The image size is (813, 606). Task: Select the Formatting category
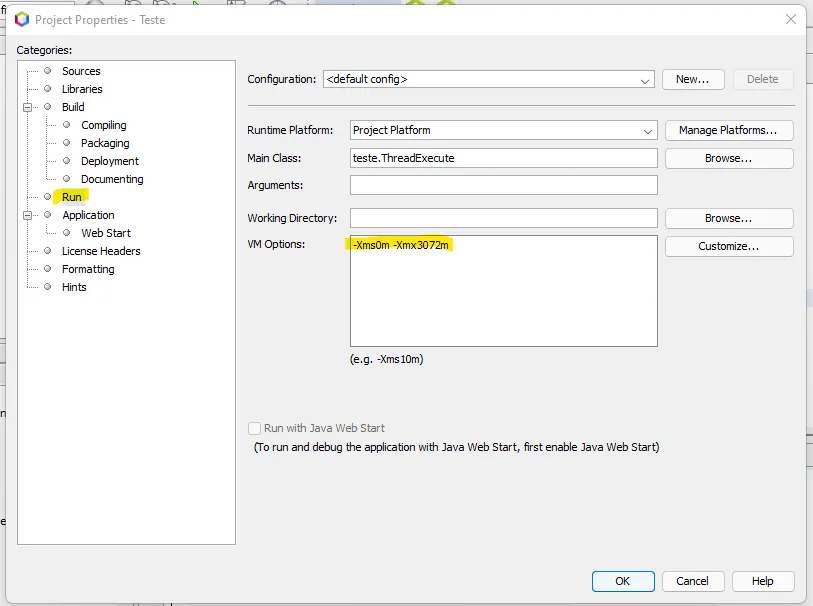tap(87, 269)
